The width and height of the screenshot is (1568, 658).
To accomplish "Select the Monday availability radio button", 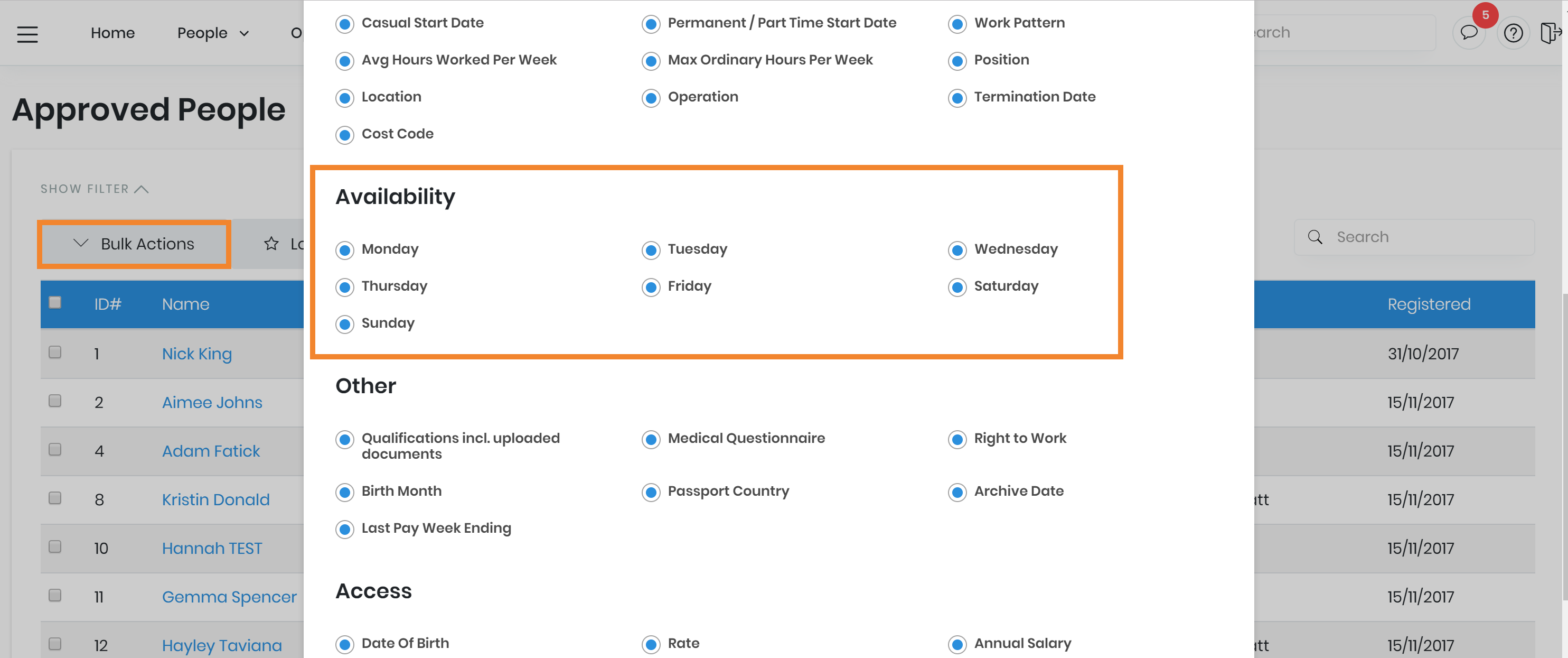I will coord(345,250).
